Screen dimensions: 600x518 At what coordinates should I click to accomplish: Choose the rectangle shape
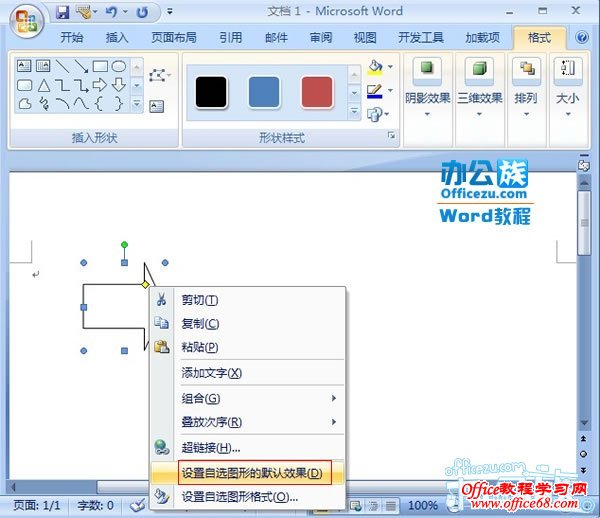click(100, 66)
